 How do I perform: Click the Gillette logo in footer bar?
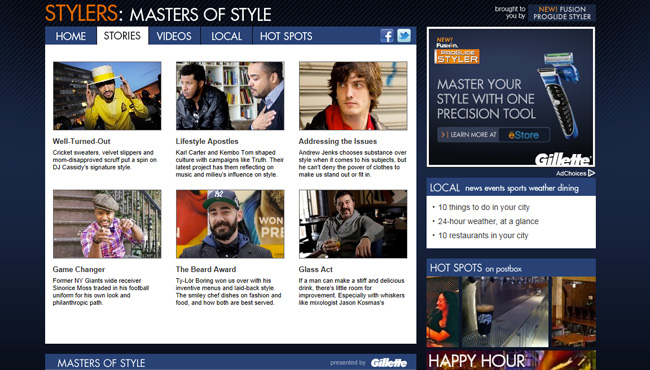tap(389, 363)
